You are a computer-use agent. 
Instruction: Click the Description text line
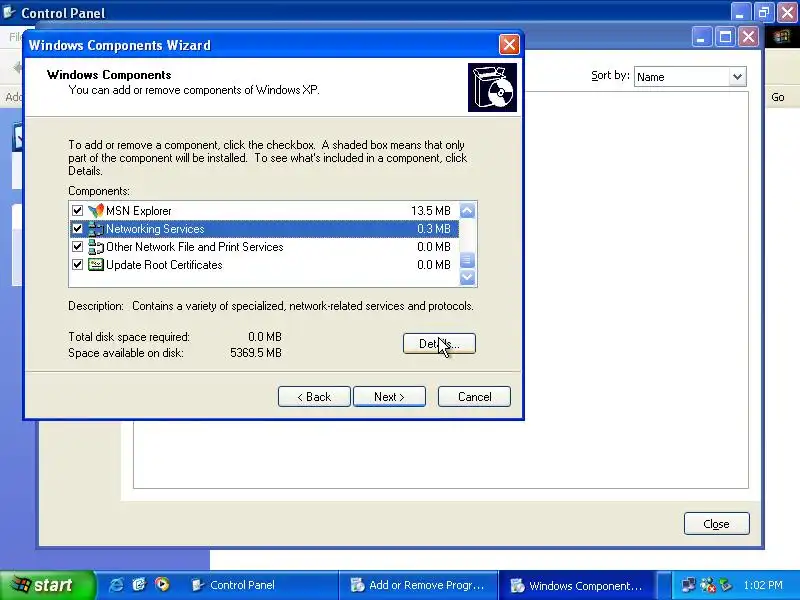click(x=271, y=306)
